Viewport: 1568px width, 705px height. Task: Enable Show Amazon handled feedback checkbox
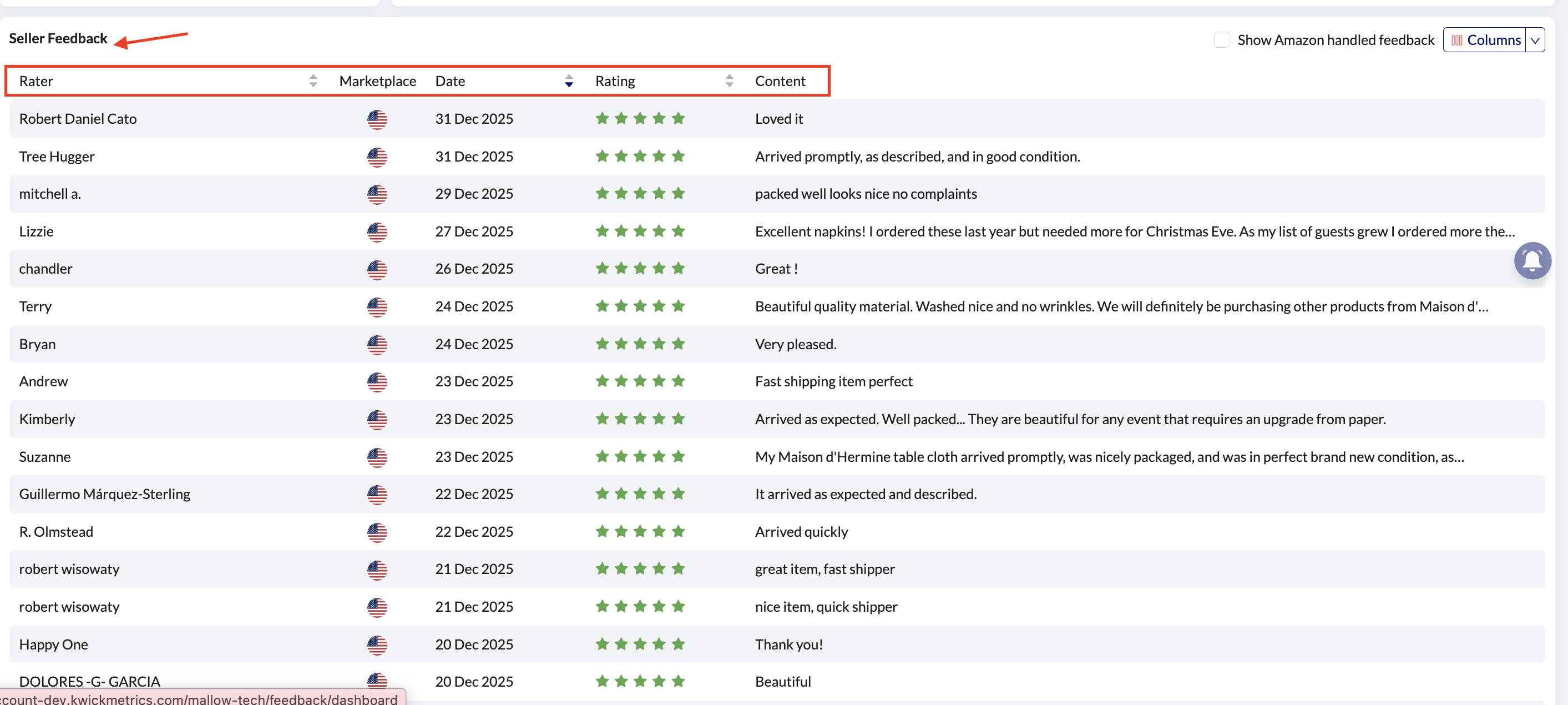(1221, 40)
